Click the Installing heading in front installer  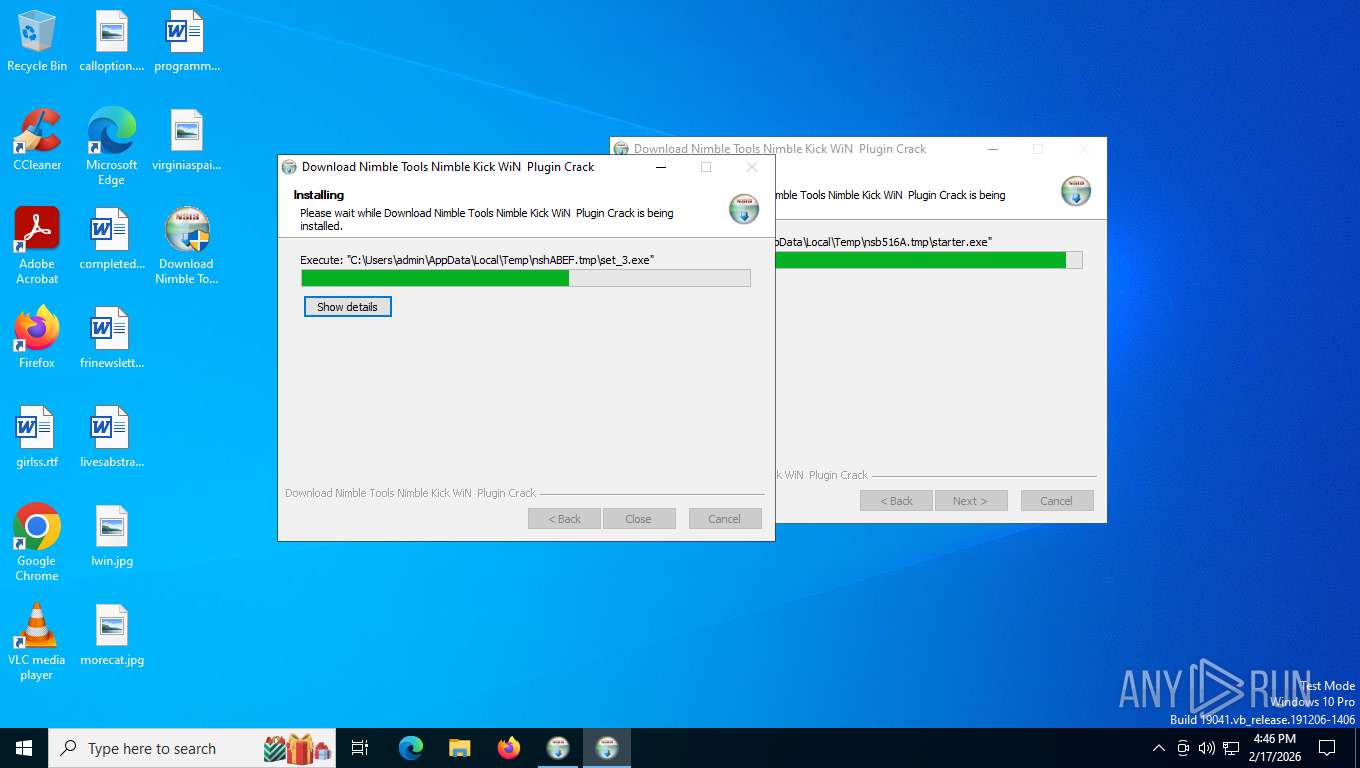point(318,195)
